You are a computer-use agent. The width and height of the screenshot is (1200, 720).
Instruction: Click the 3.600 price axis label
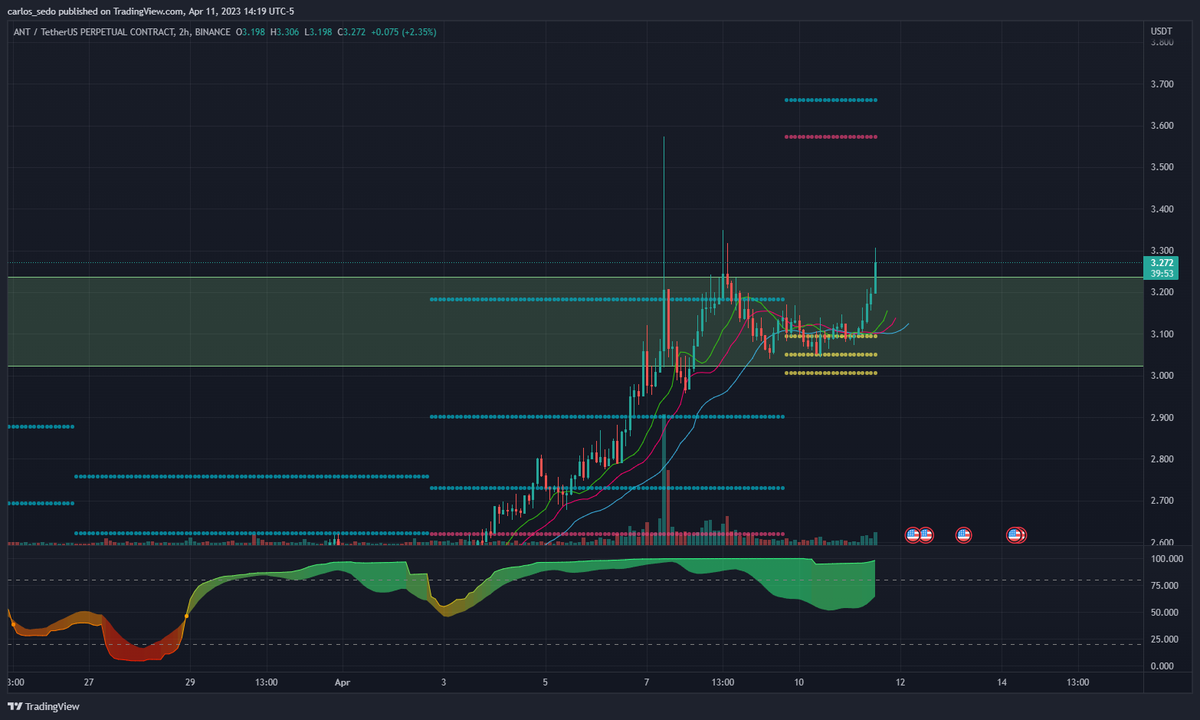click(x=1161, y=126)
